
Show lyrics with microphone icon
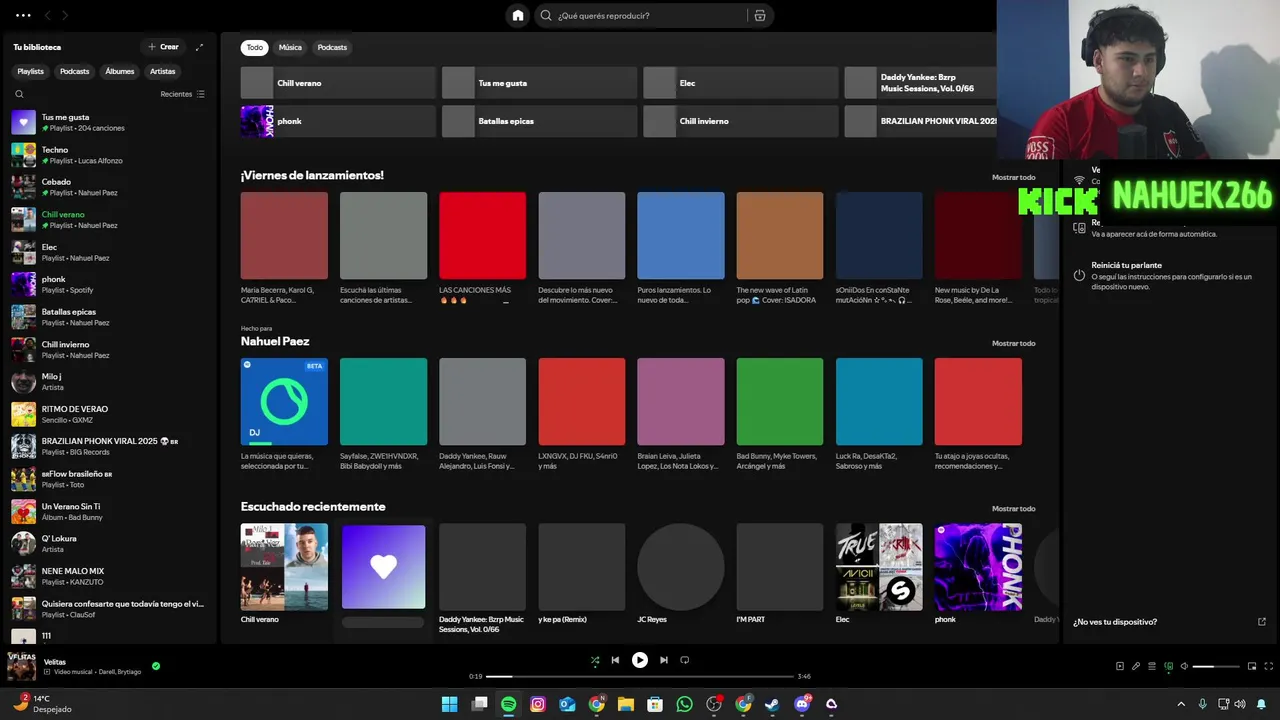click(1136, 666)
